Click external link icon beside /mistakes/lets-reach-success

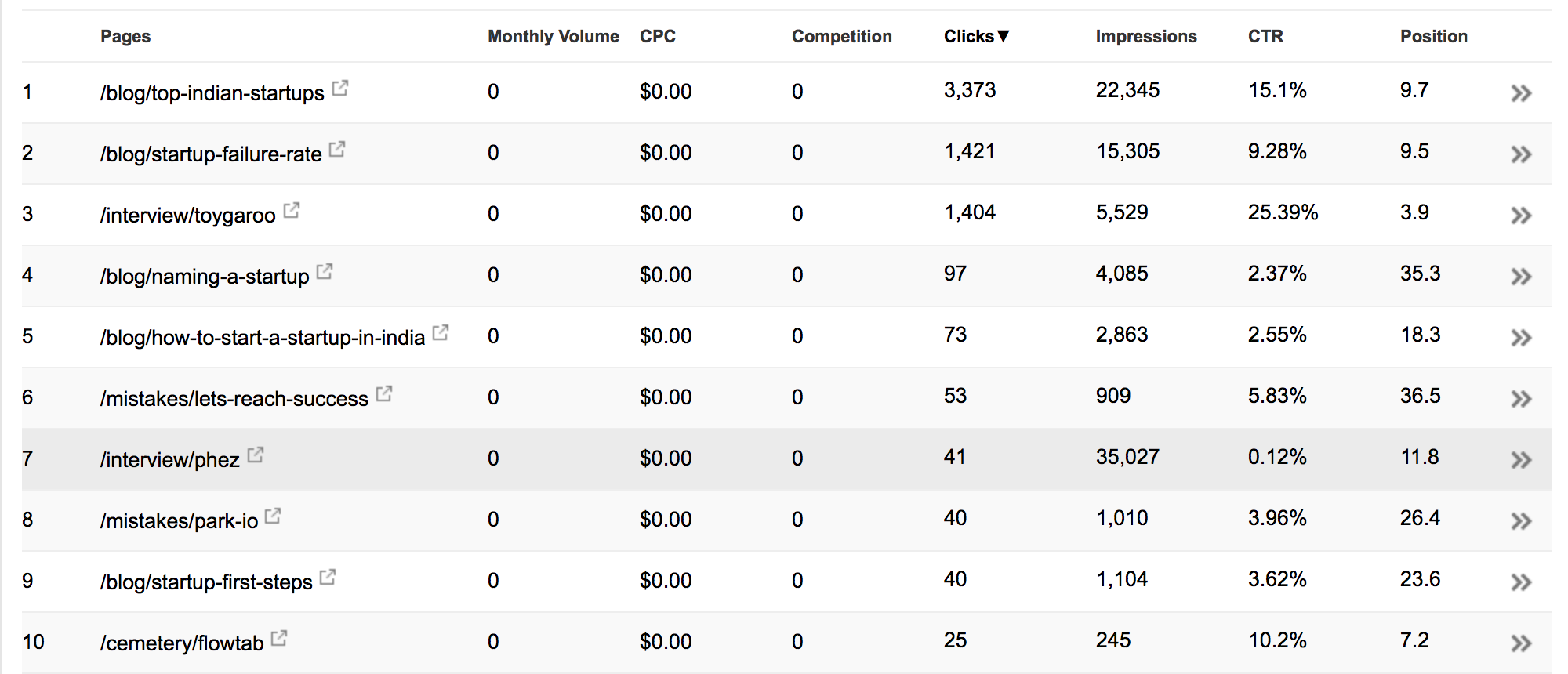(x=384, y=394)
